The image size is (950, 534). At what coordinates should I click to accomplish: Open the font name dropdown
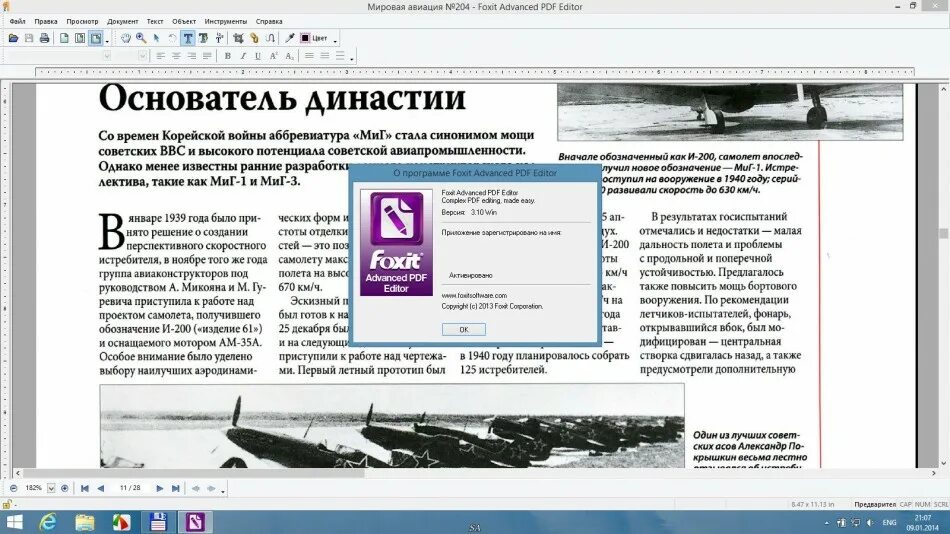click(107, 56)
